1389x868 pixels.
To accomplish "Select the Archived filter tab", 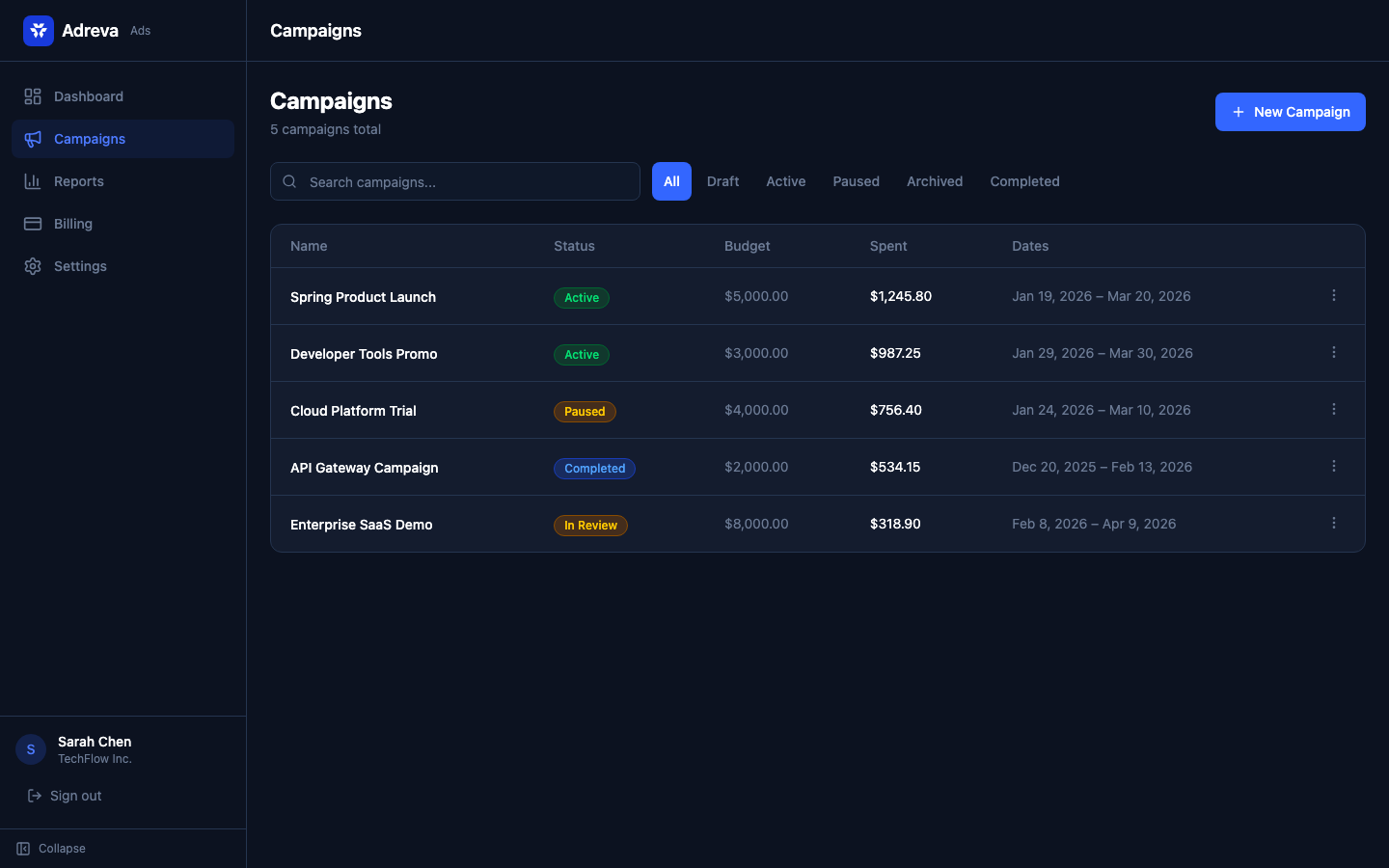I will coord(934,181).
